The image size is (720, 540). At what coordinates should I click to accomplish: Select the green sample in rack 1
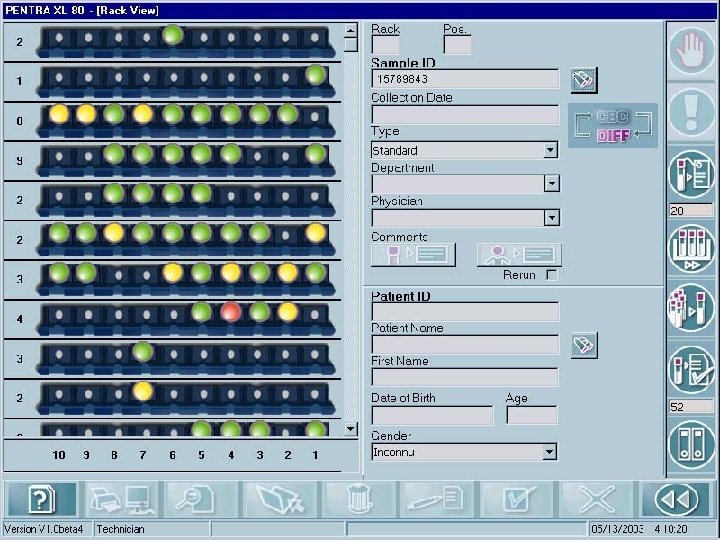tap(316, 74)
